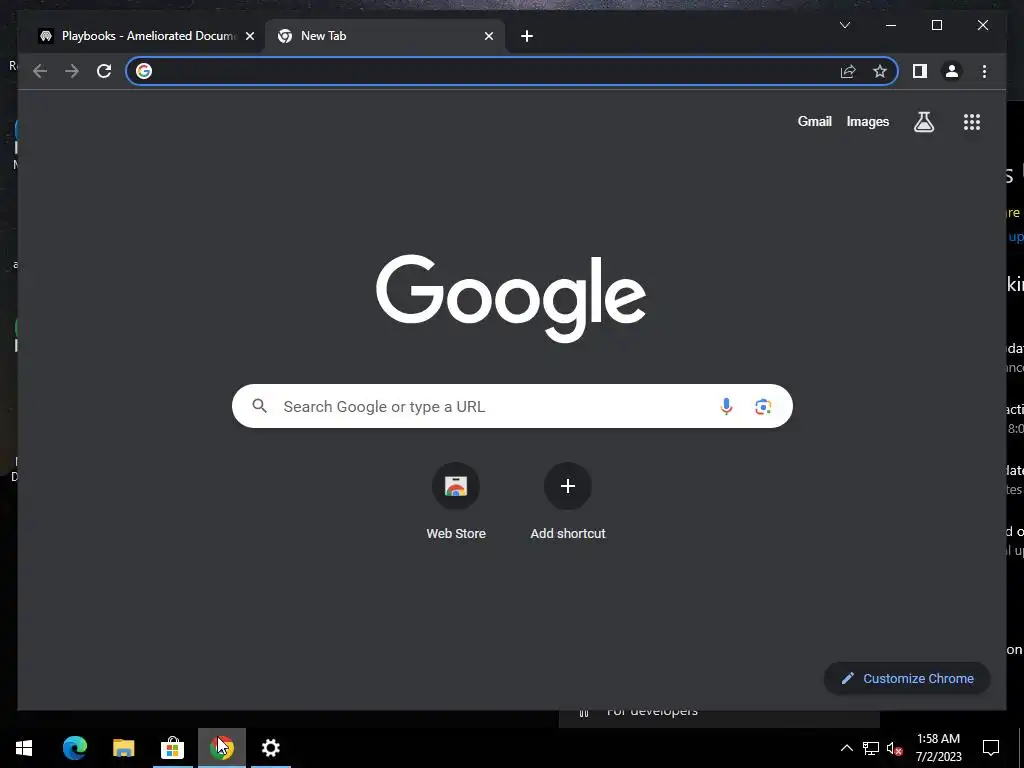Open the Google apps grid
Viewport: 1024px width, 768px height.
(x=972, y=121)
